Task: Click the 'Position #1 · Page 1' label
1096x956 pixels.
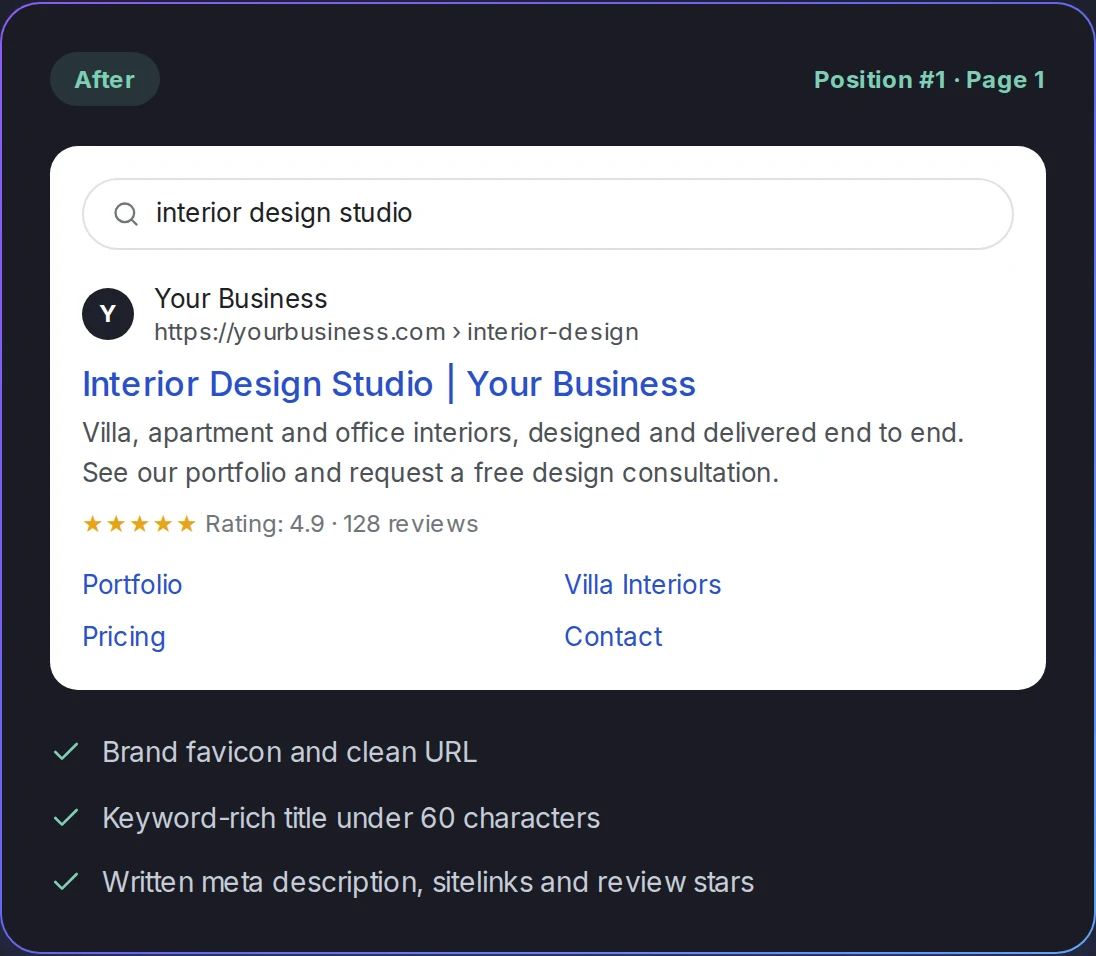Action: click(930, 80)
